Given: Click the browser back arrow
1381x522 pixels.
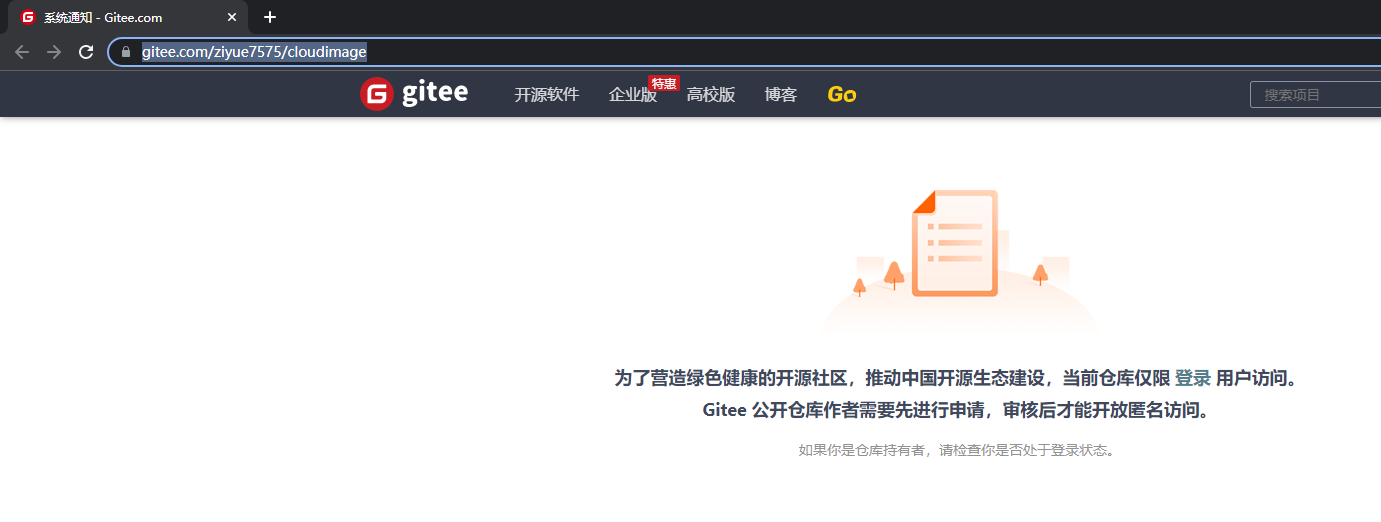Looking at the screenshot, I should coord(22,51).
